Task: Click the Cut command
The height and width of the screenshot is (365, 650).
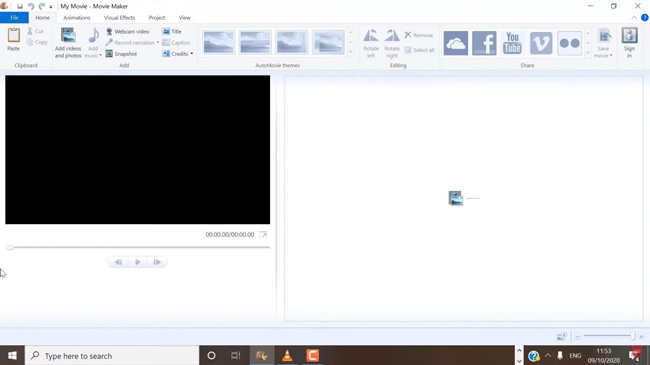Action: (36, 31)
